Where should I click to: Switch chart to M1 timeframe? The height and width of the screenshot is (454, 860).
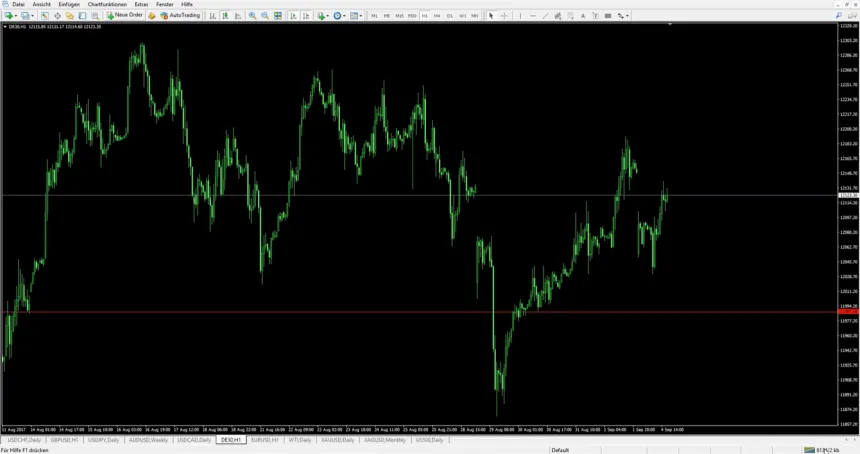[x=374, y=16]
